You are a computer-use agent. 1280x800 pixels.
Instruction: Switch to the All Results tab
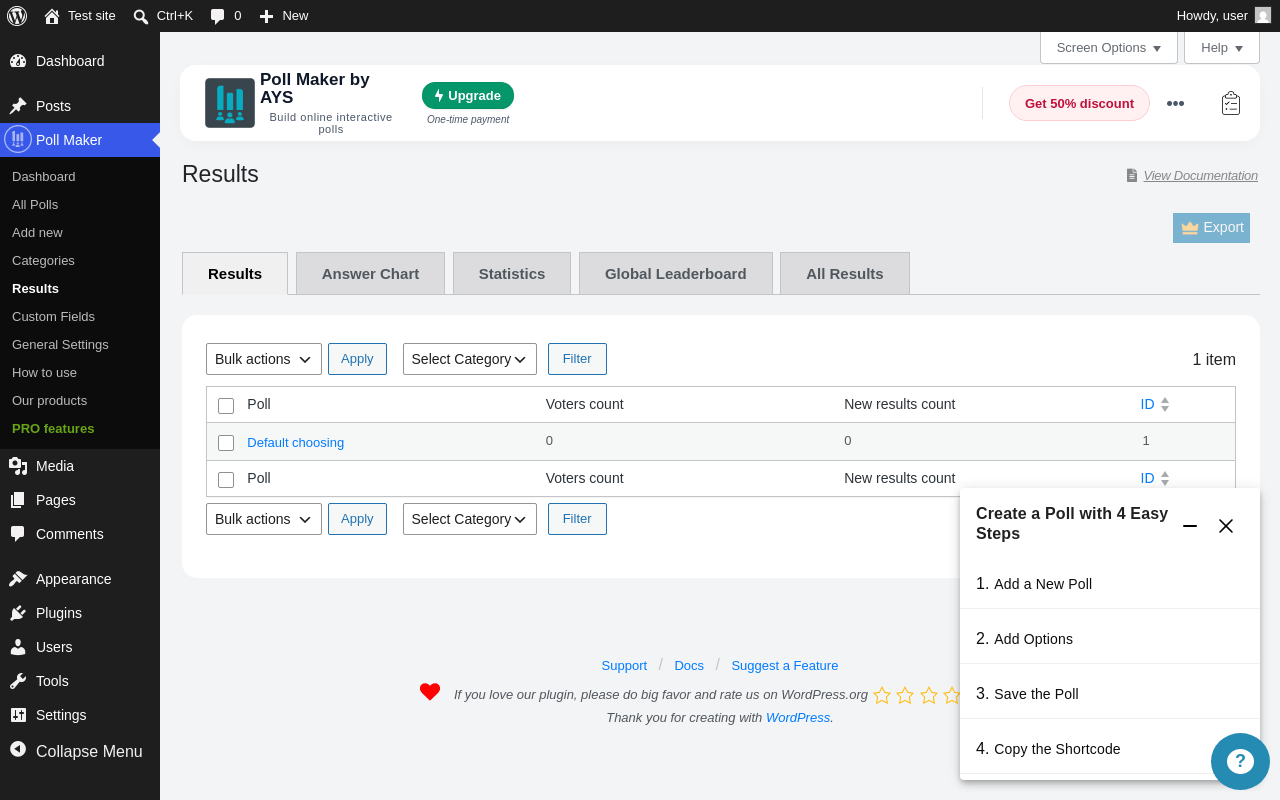tap(845, 273)
